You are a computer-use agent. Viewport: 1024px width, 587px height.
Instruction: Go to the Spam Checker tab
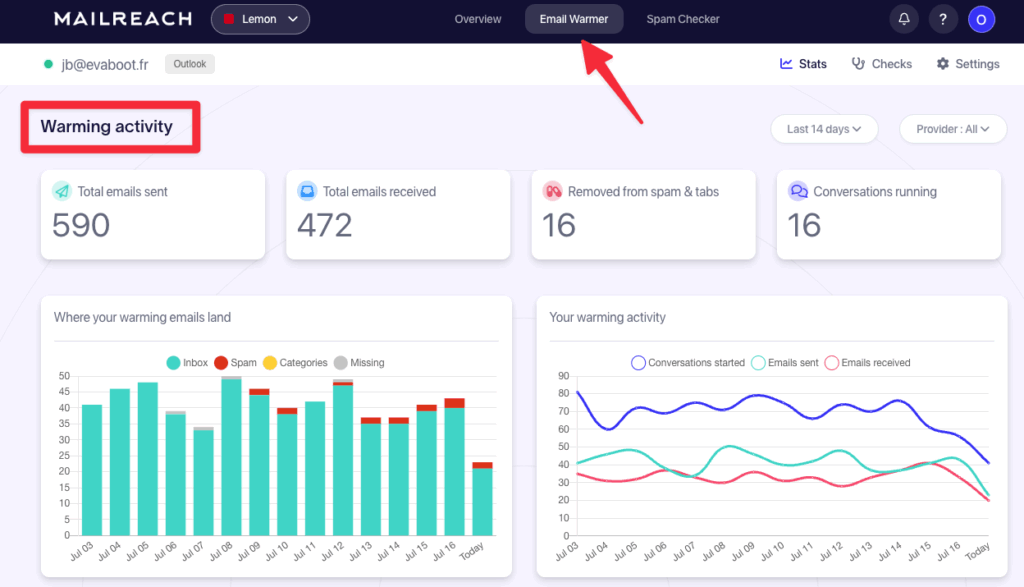[683, 19]
